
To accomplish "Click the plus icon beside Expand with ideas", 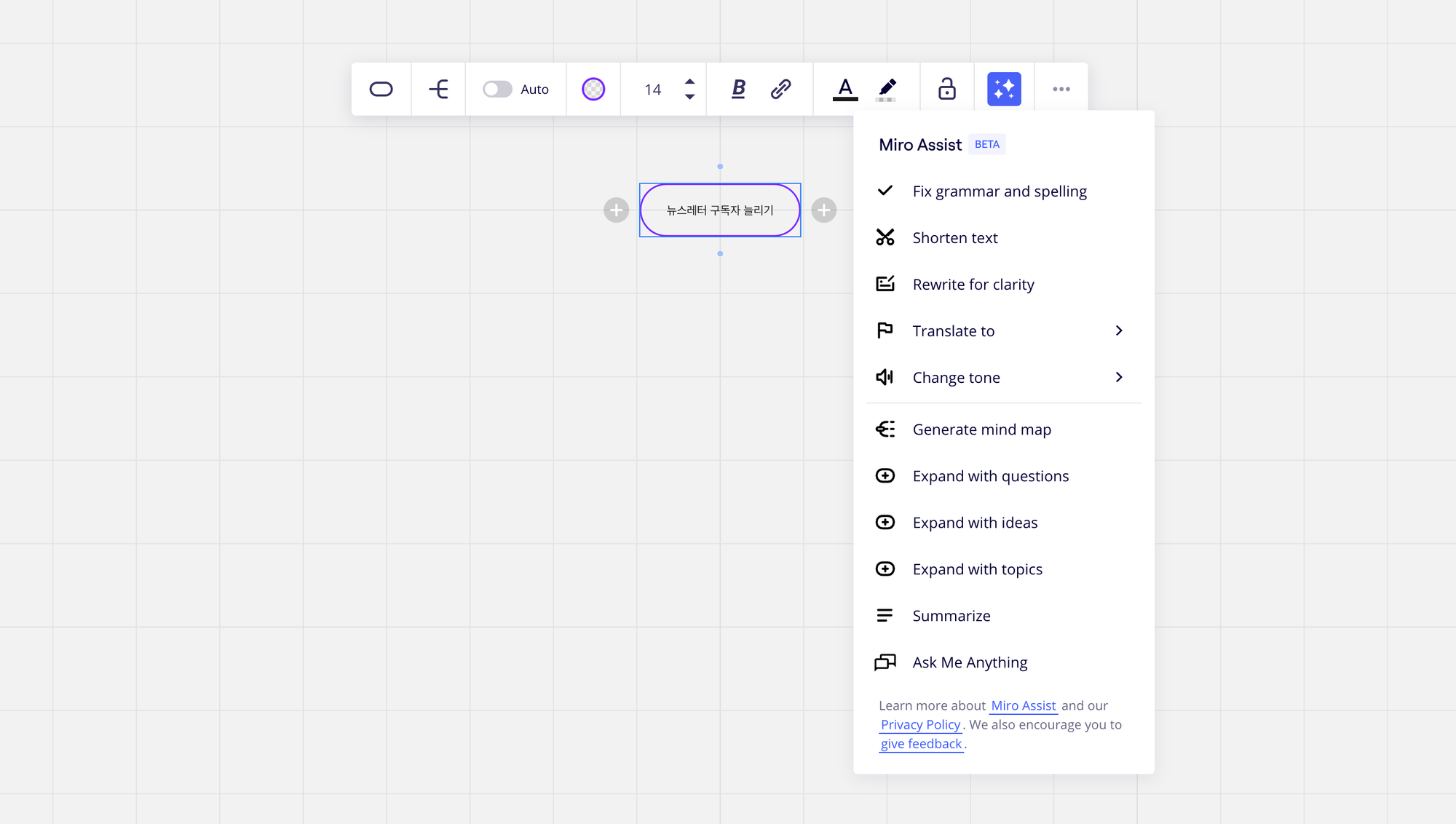I will (x=885, y=523).
